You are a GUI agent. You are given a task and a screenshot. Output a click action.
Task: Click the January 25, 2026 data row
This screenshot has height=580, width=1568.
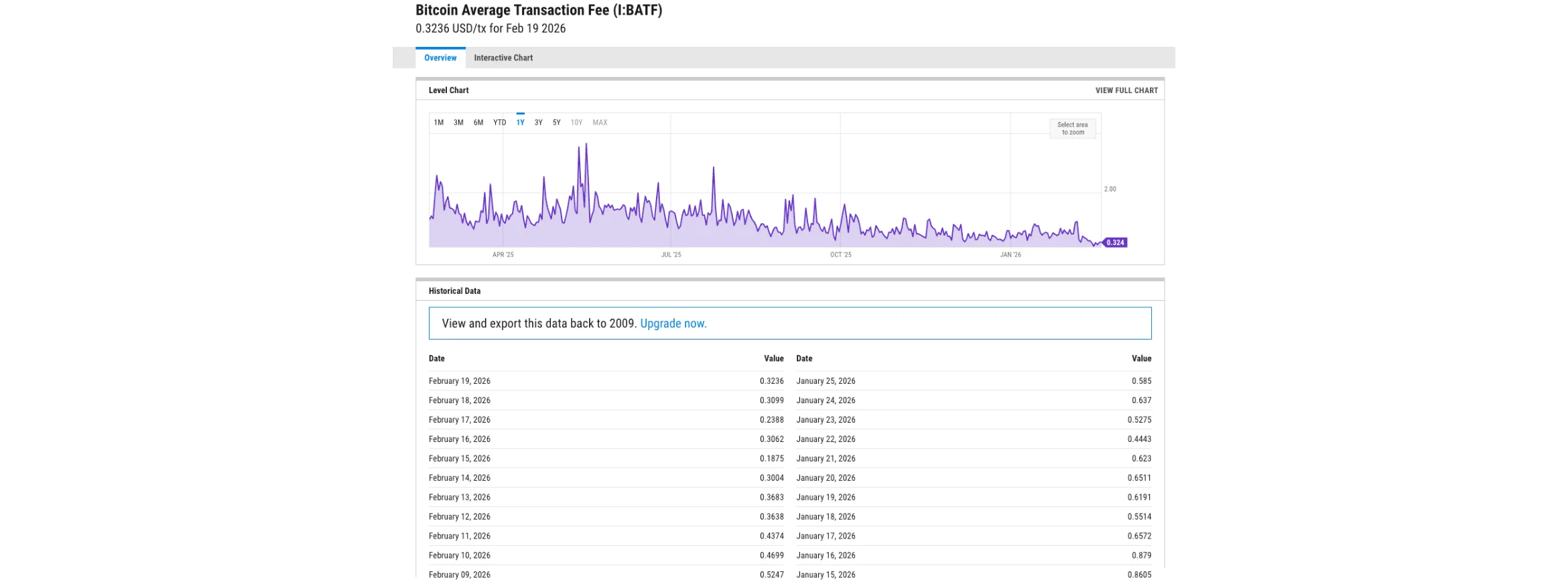pos(973,381)
